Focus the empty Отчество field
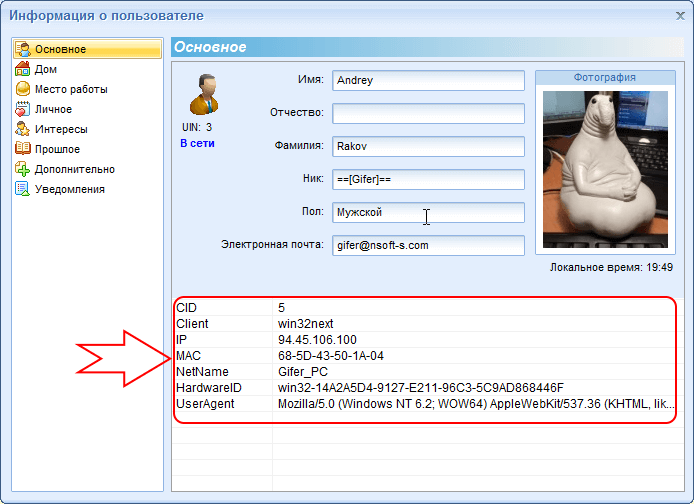This screenshot has height=504, width=694. click(x=428, y=113)
